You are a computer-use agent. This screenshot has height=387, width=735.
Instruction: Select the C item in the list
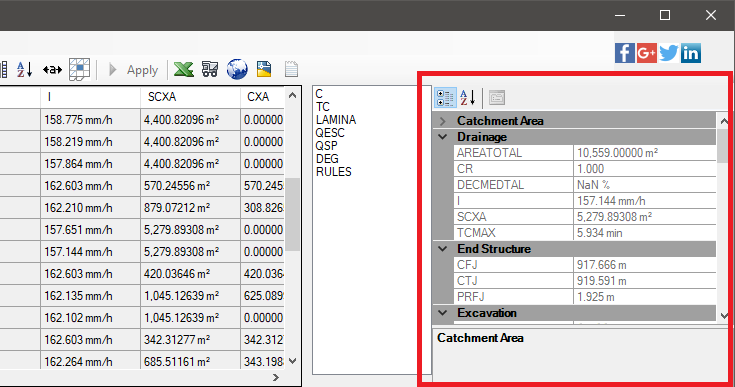point(319,94)
